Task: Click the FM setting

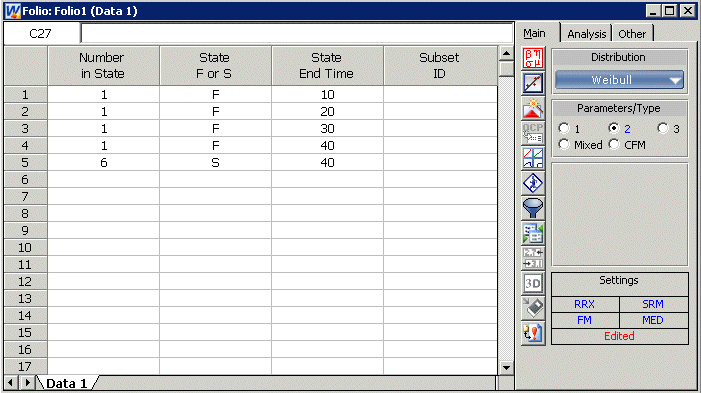Action: 585,320
